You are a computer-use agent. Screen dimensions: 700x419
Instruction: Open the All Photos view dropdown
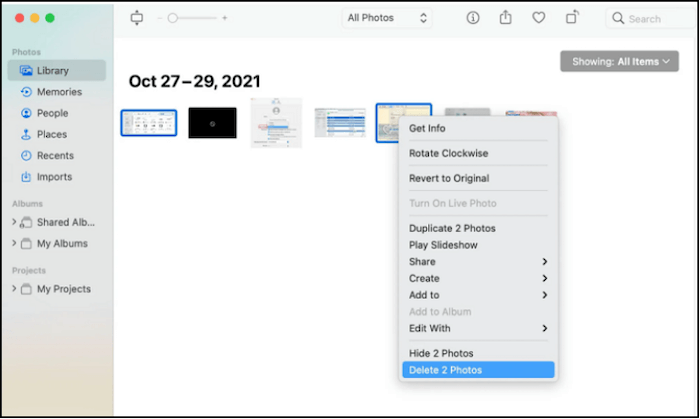coord(387,18)
